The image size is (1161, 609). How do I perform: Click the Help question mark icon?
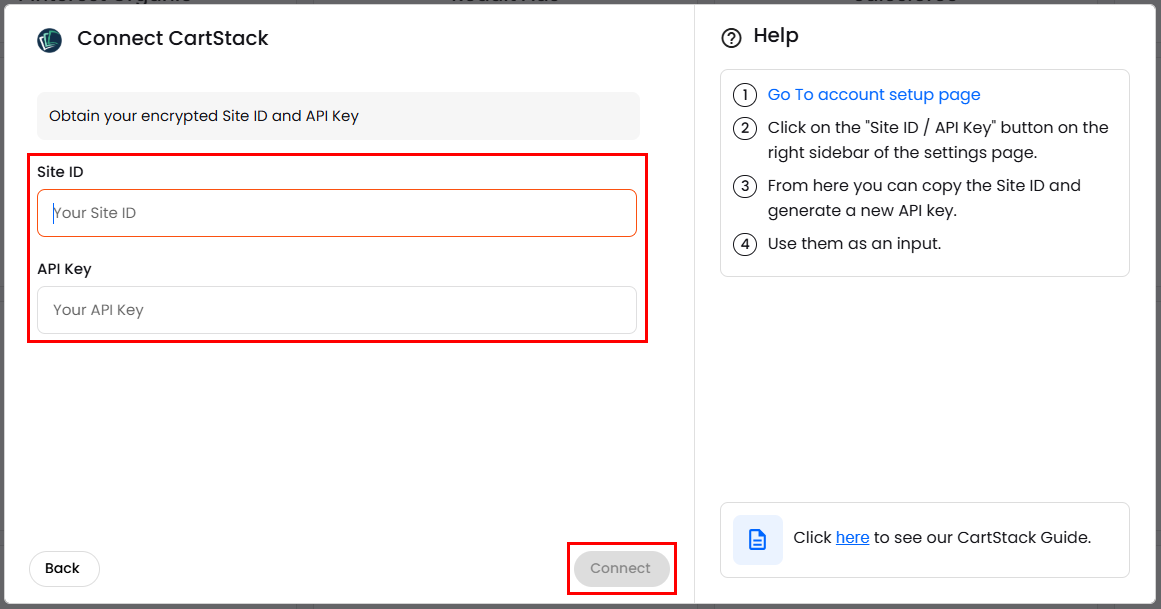click(731, 38)
